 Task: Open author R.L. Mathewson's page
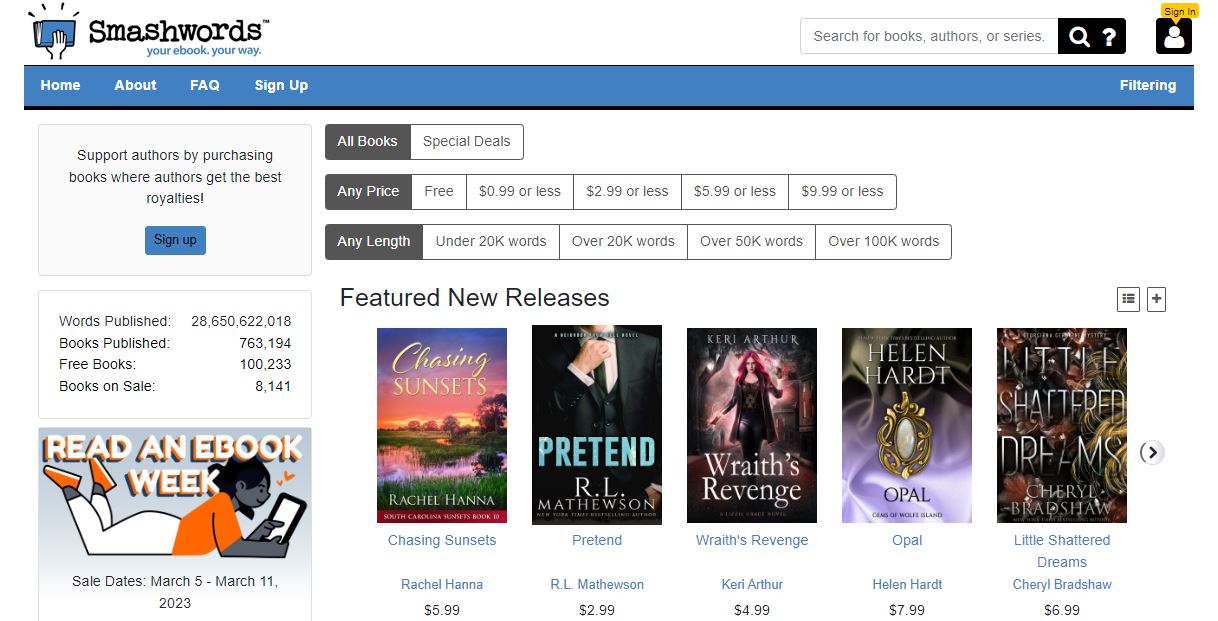click(597, 585)
